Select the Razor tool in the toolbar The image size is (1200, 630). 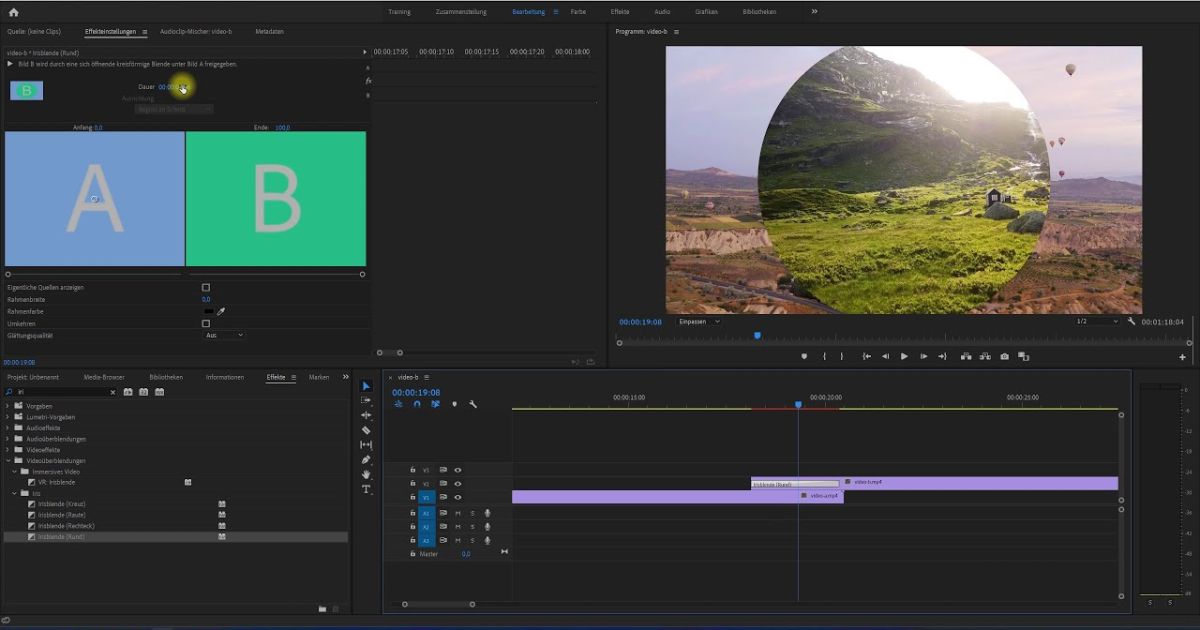click(x=366, y=430)
